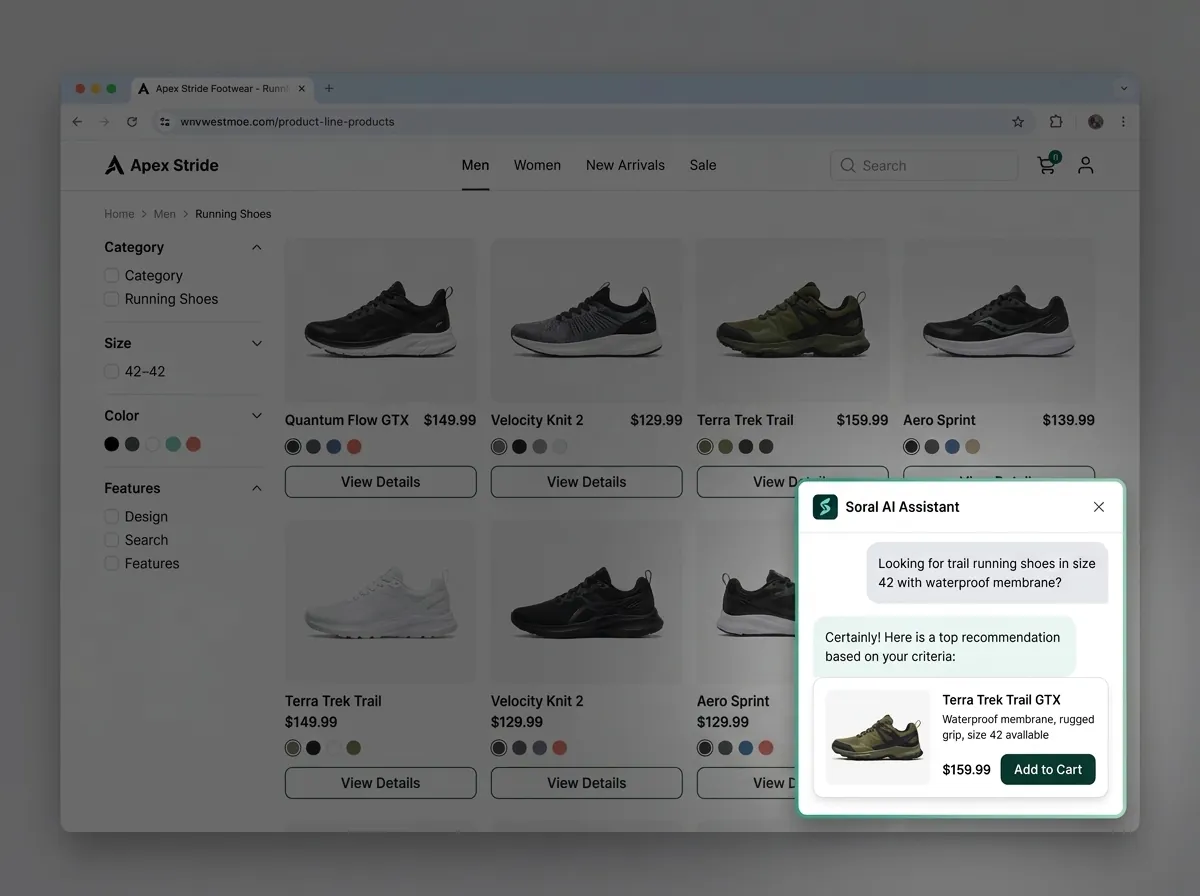Click the tab list chevron in browser
The height and width of the screenshot is (896, 1200).
coord(1124,89)
